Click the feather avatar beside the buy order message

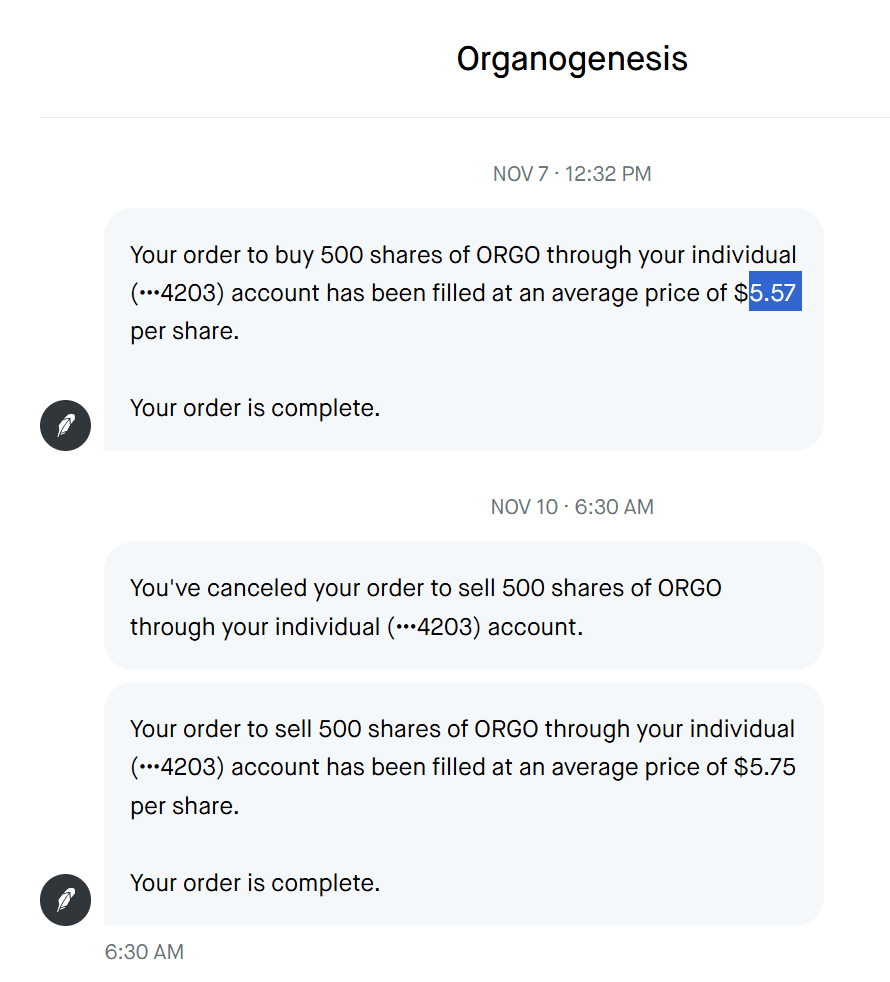(65, 426)
